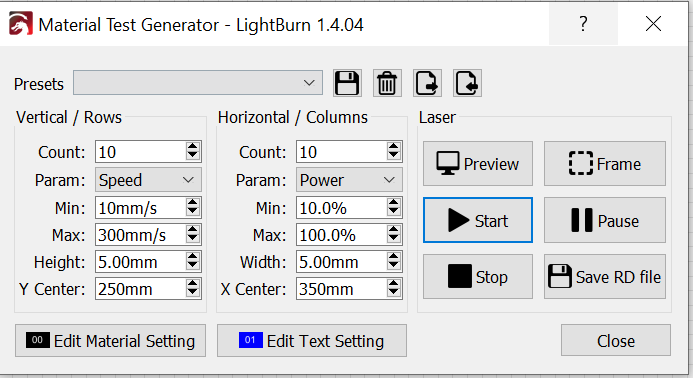
Task: Open the Presets dropdown list
Action: pyautogui.click(x=198, y=83)
